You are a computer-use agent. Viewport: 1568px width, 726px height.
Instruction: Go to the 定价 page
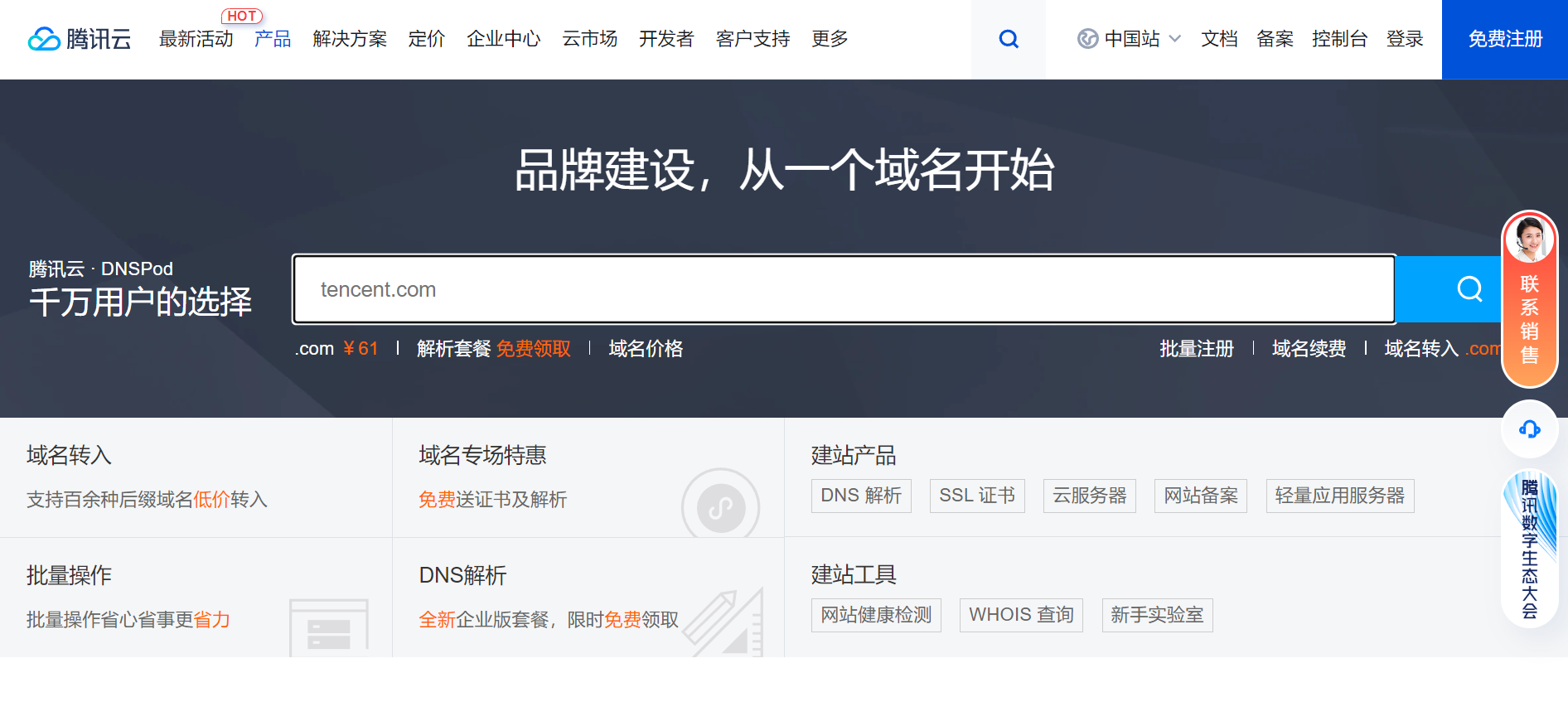pyautogui.click(x=427, y=39)
